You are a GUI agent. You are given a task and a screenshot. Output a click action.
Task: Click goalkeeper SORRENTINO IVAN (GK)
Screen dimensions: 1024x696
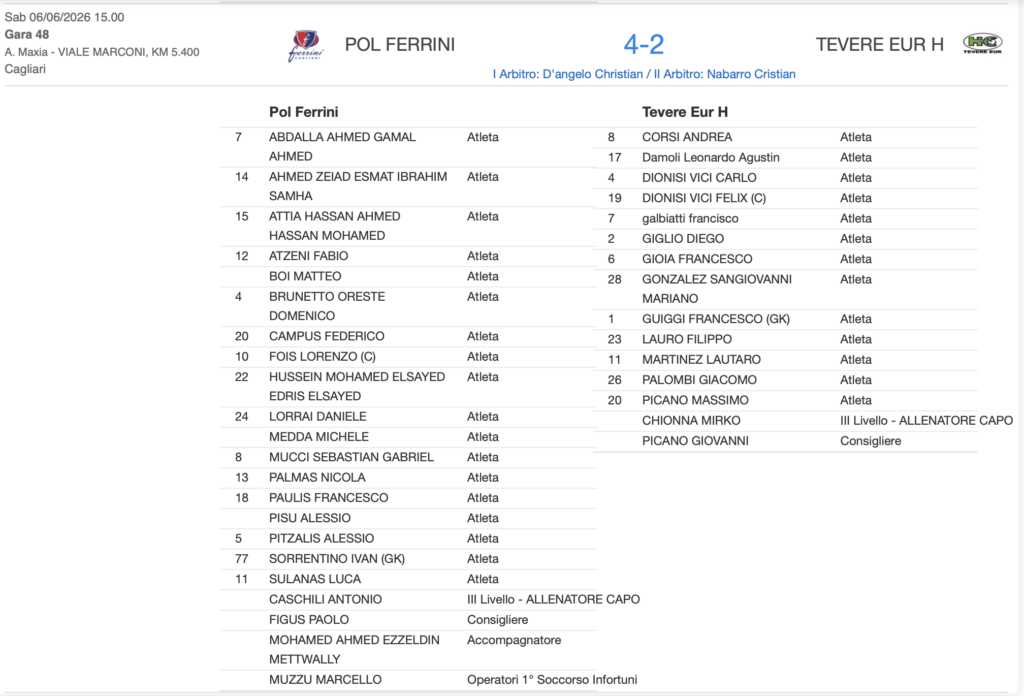coord(337,559)
